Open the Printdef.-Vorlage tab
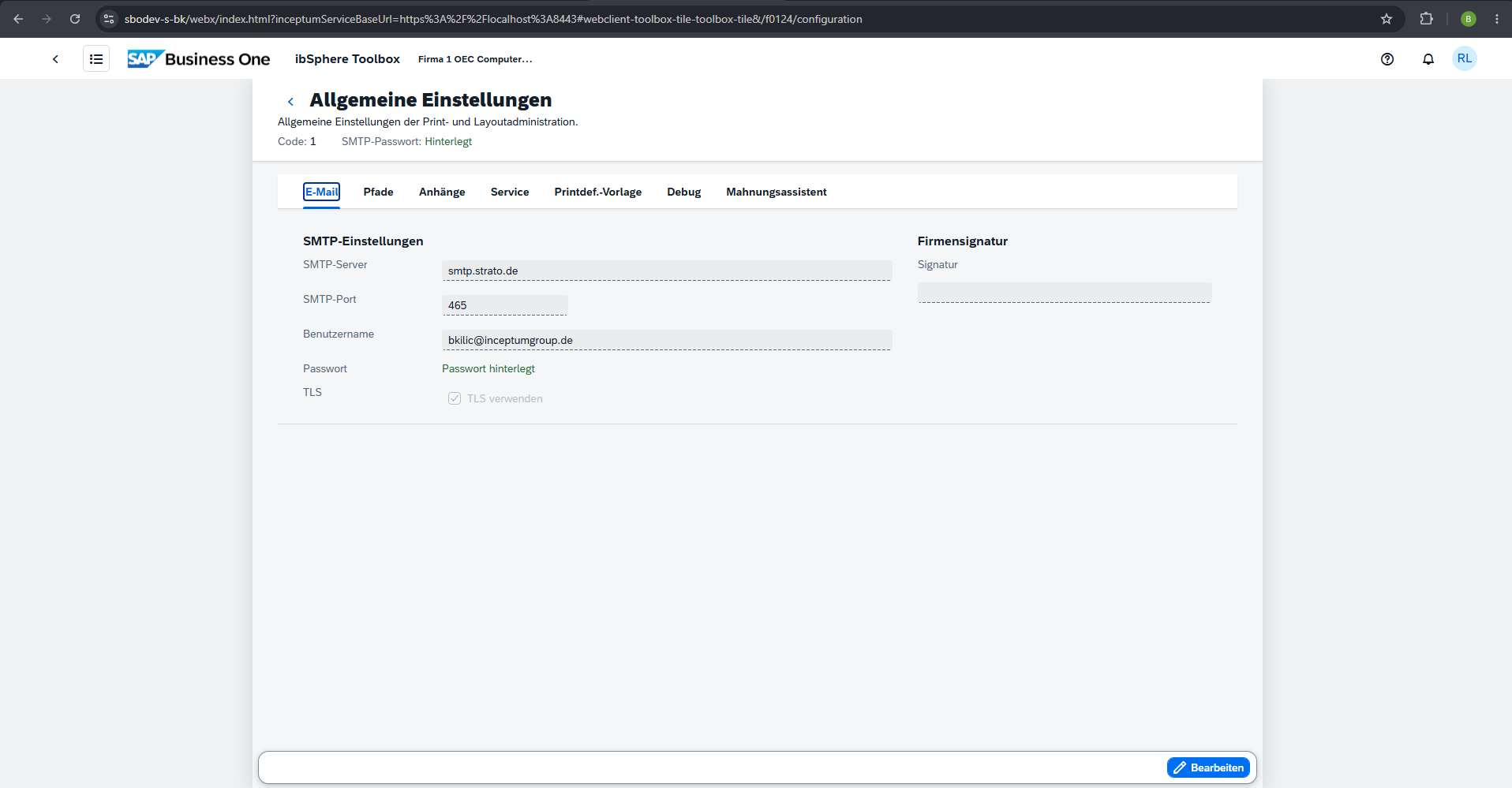This screenshot has width=1512, height=788. (598, 192)
